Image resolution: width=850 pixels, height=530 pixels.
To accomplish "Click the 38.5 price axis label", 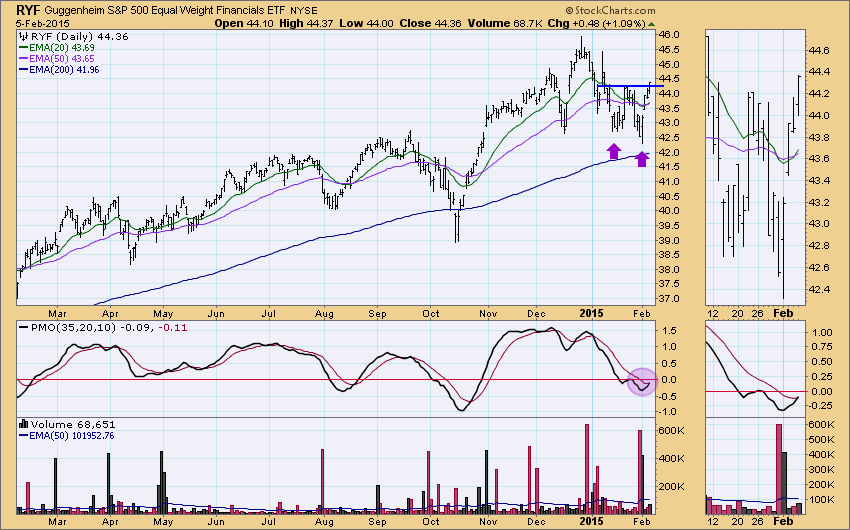I will click(668, 255).
